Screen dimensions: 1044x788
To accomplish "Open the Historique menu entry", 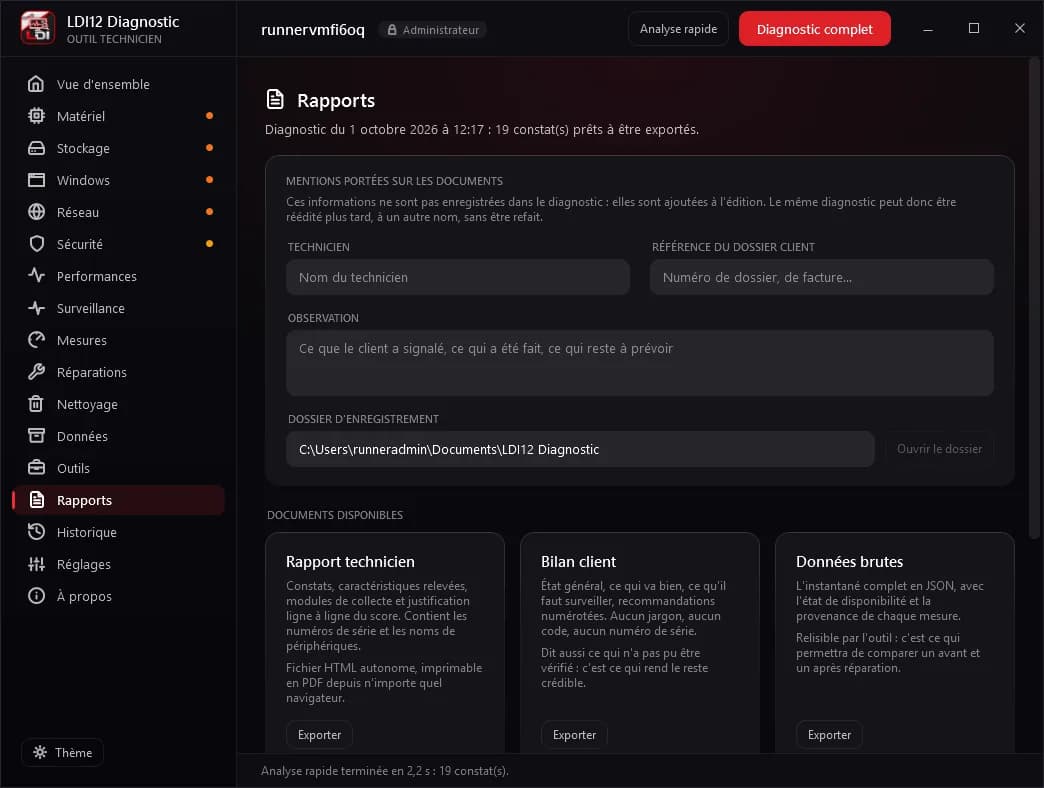I will 118,532.
